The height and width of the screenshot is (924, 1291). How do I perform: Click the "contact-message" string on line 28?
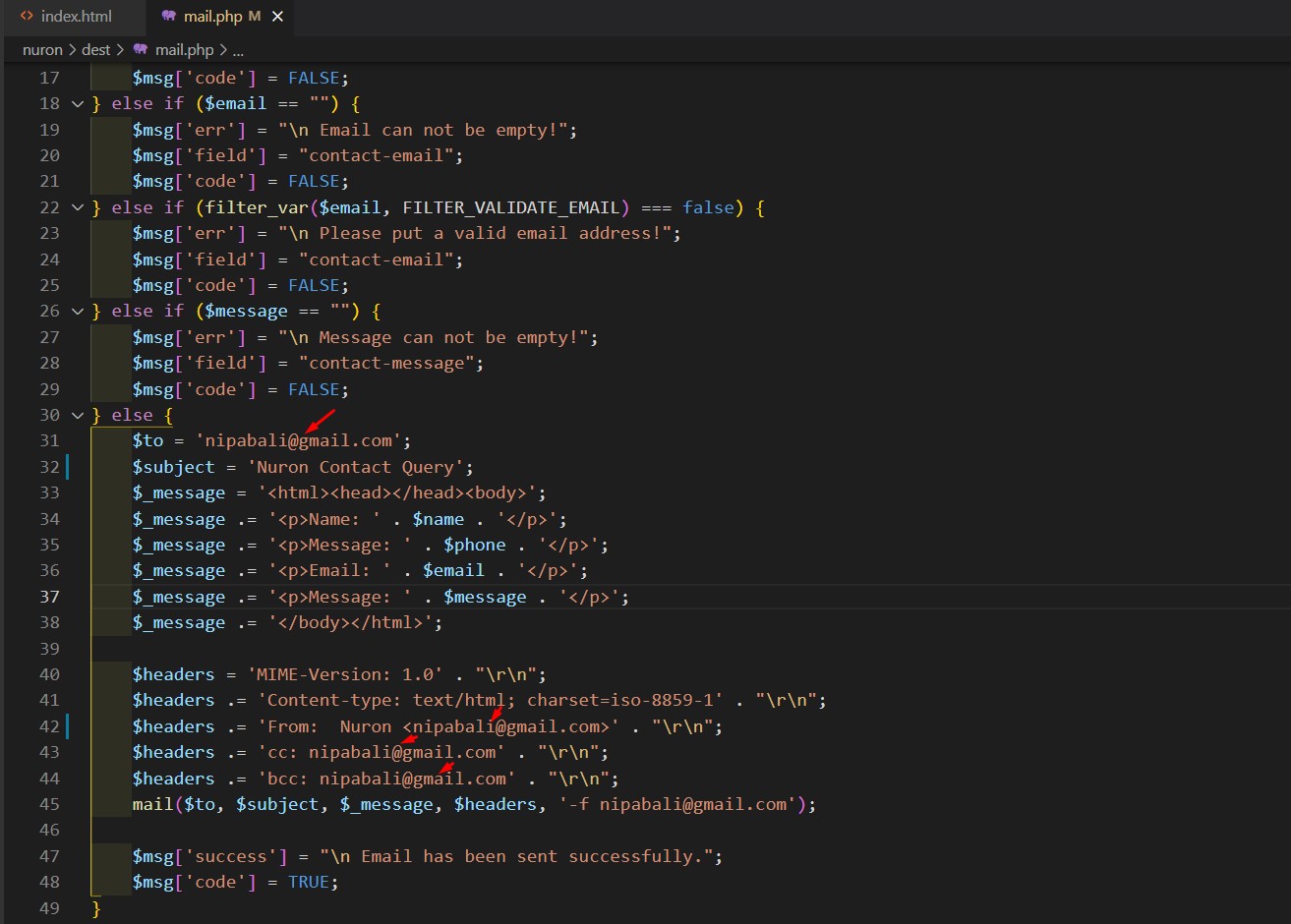[386, 363]
